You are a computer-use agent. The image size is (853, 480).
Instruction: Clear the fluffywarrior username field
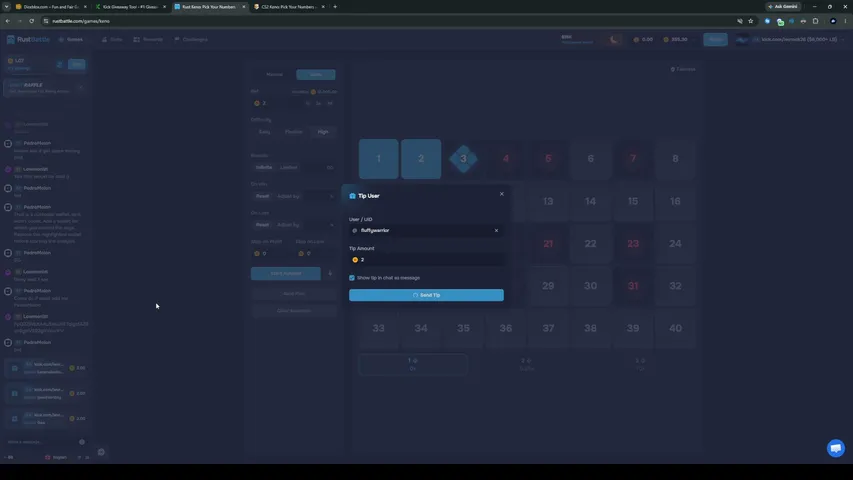point(496,230)
